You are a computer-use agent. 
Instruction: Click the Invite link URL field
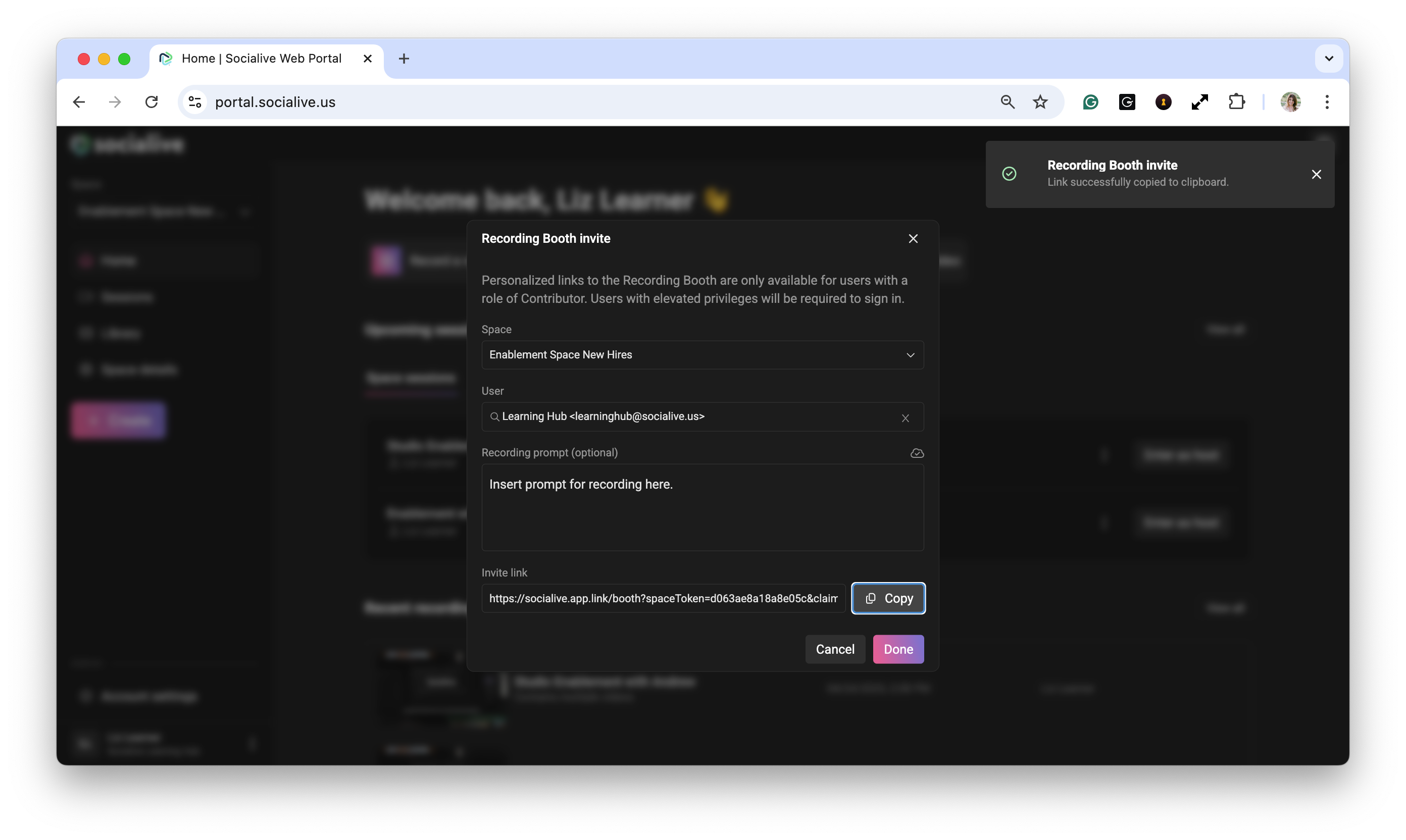(663, 598)
